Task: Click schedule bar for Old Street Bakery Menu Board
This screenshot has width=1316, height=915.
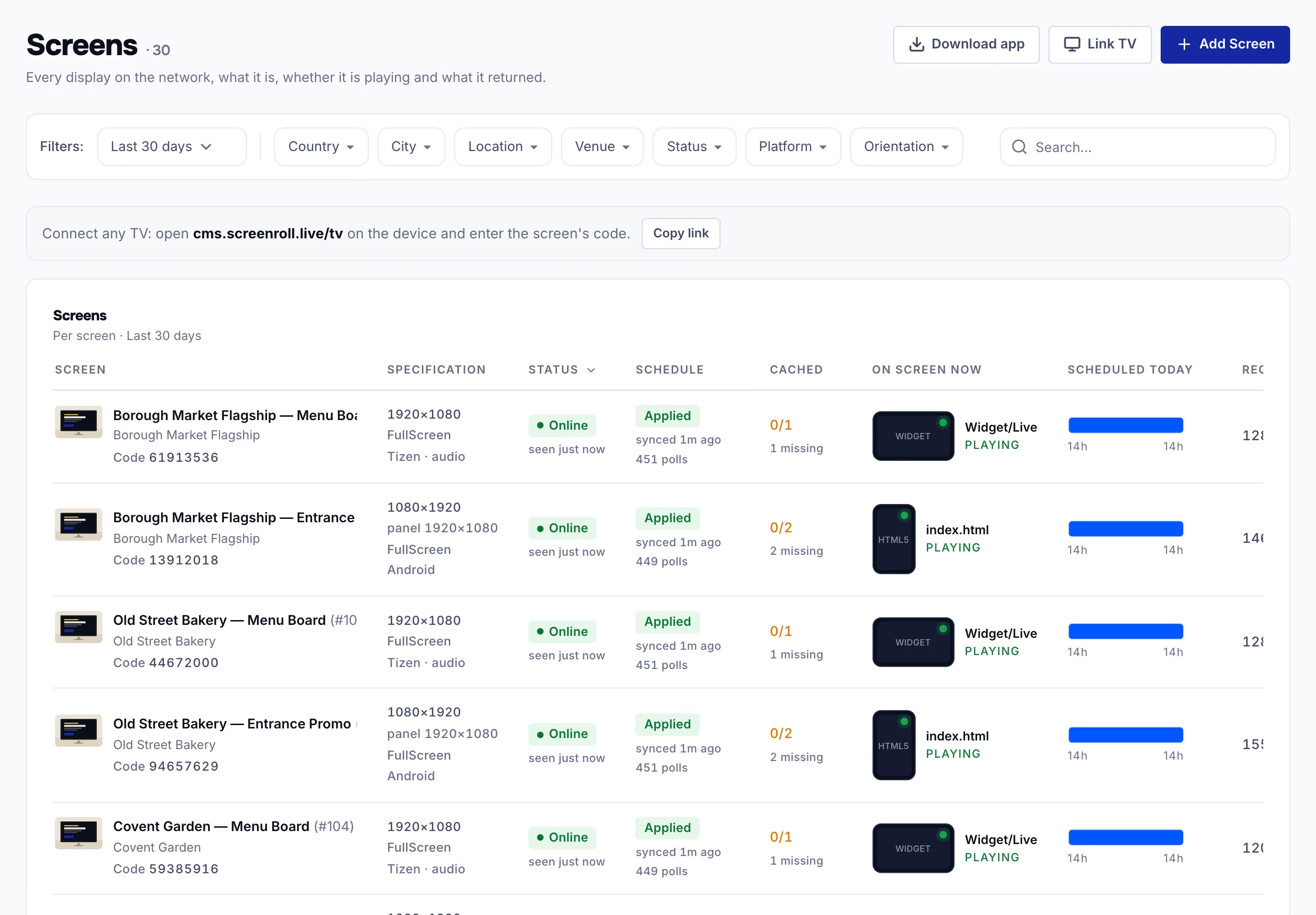Action: click(x=1125, y=631)
